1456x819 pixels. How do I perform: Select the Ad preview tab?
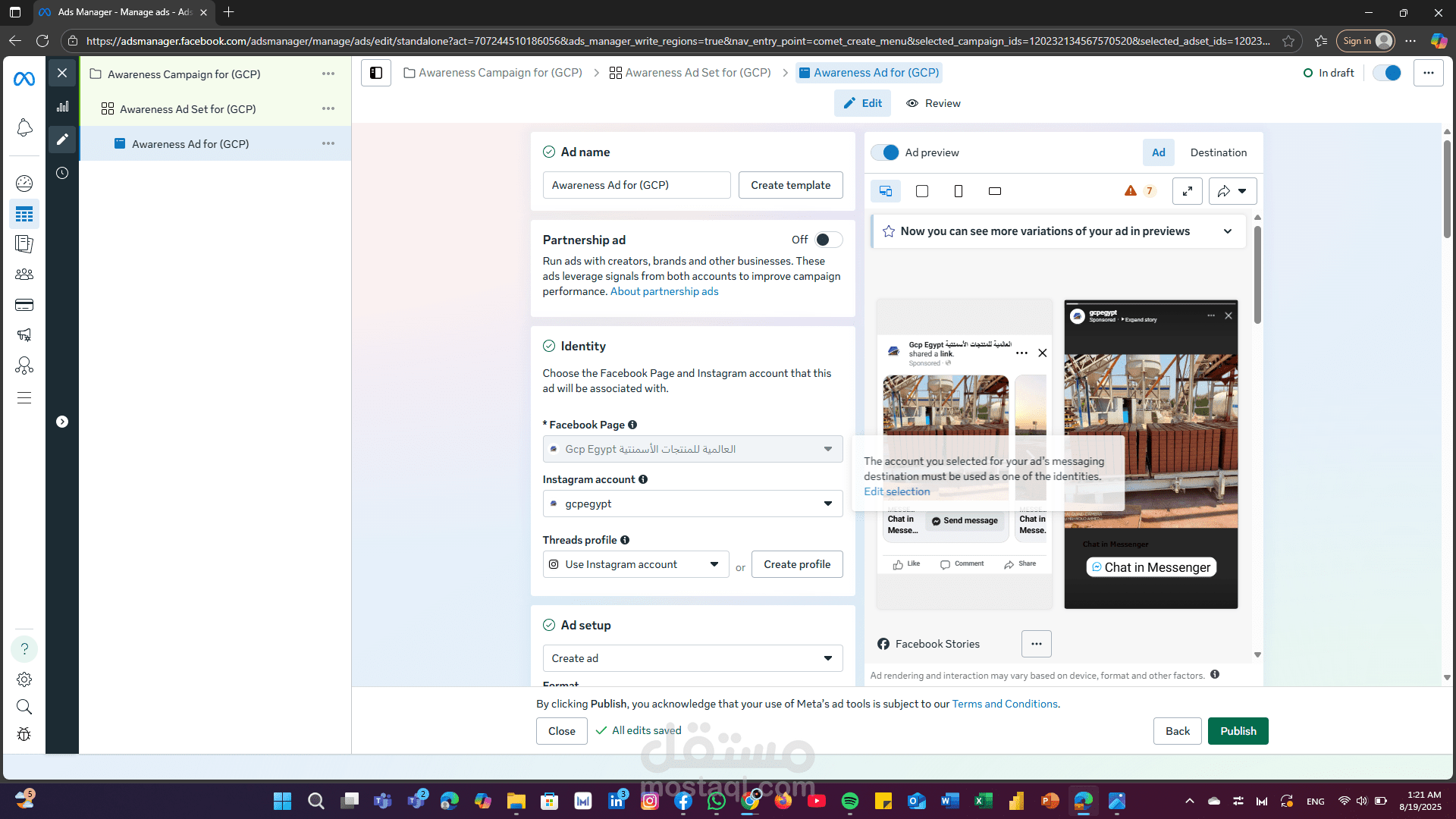(1159, 152)
